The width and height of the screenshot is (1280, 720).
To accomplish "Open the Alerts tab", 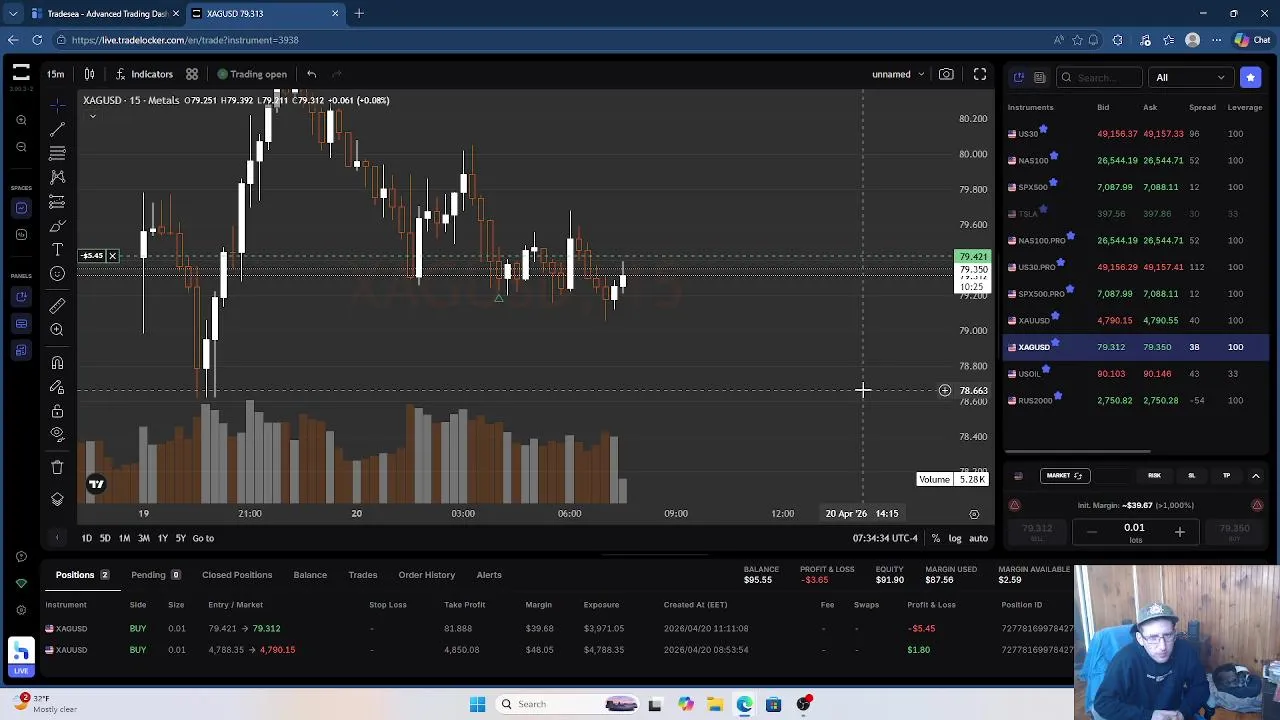I will pos(489,575).
